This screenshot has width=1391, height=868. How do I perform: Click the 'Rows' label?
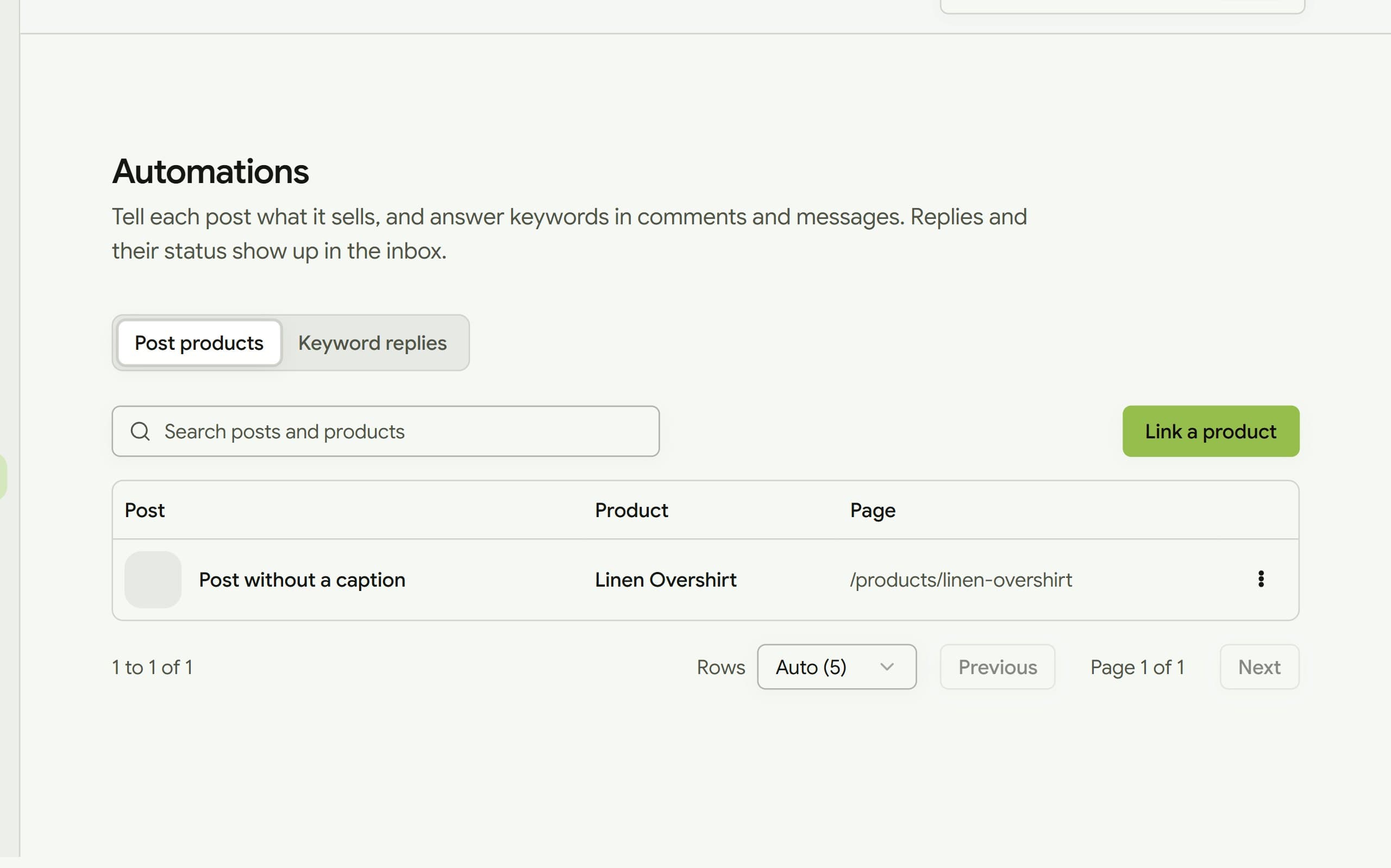(720, 667)
